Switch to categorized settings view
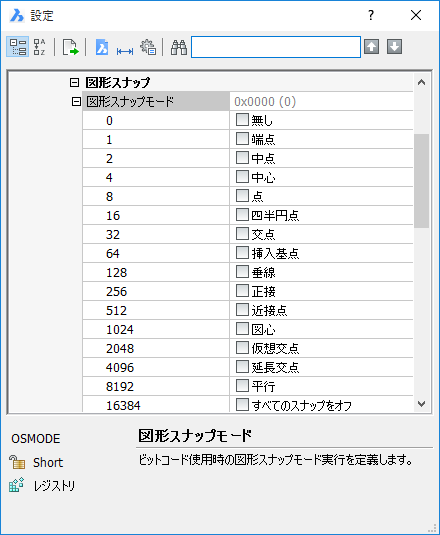The image size is (440, 535). (x=17, y=47)
